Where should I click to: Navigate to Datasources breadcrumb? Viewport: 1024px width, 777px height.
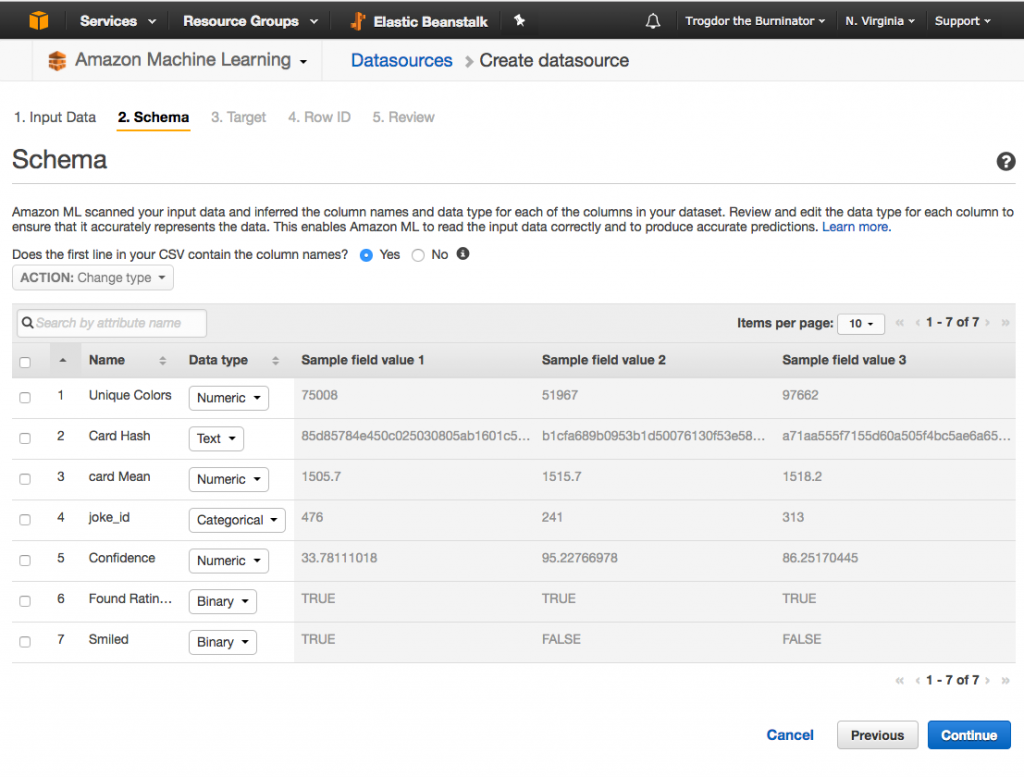click(402, 61)
